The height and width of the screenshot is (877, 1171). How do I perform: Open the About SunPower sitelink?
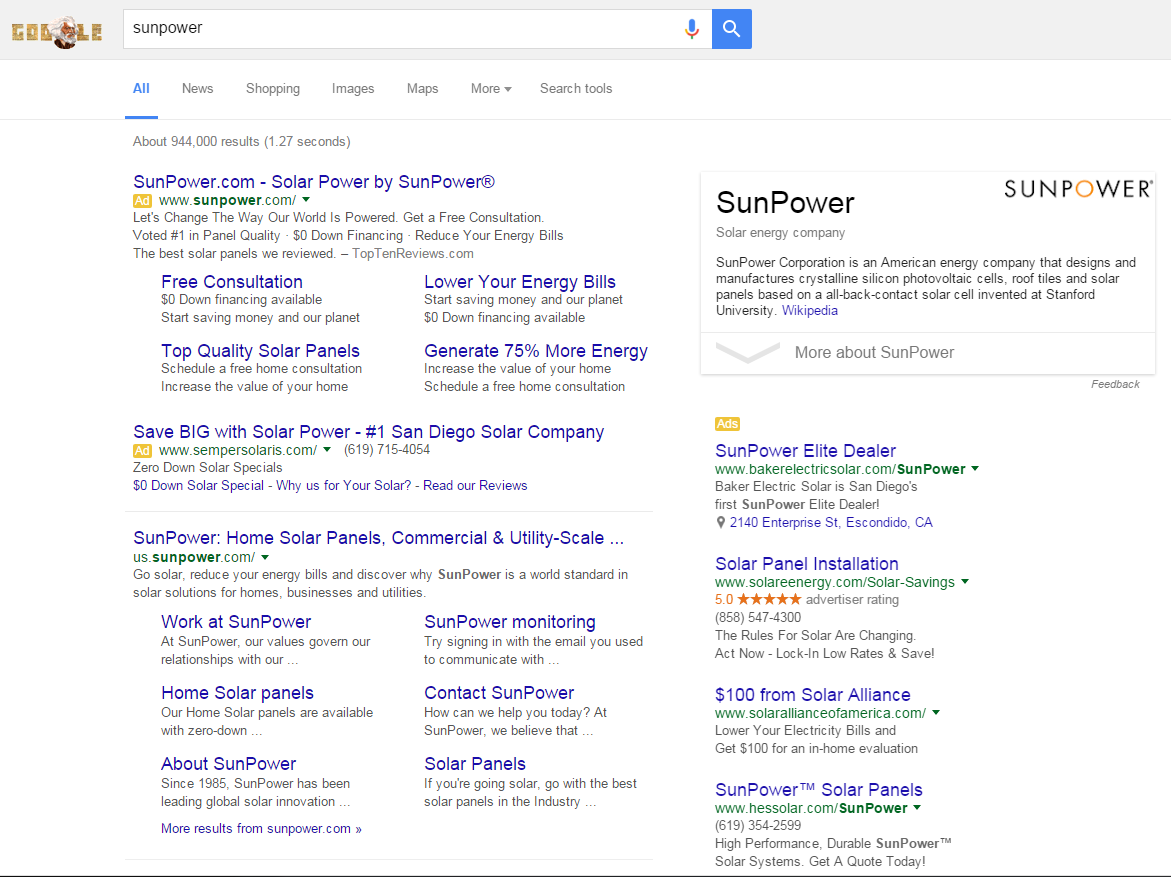click(x=229, y=763)
